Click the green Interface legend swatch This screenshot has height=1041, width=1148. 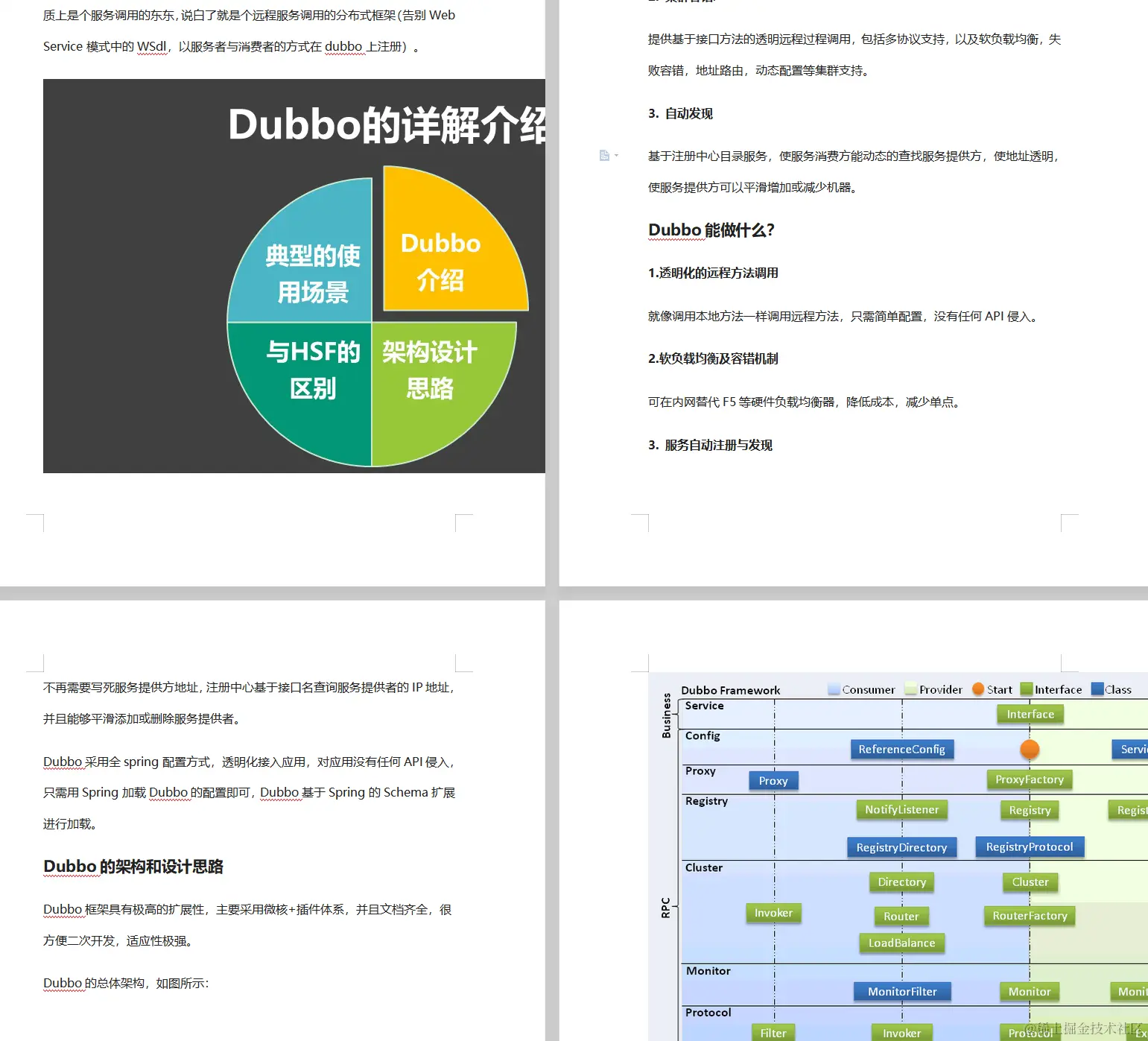1027,689
